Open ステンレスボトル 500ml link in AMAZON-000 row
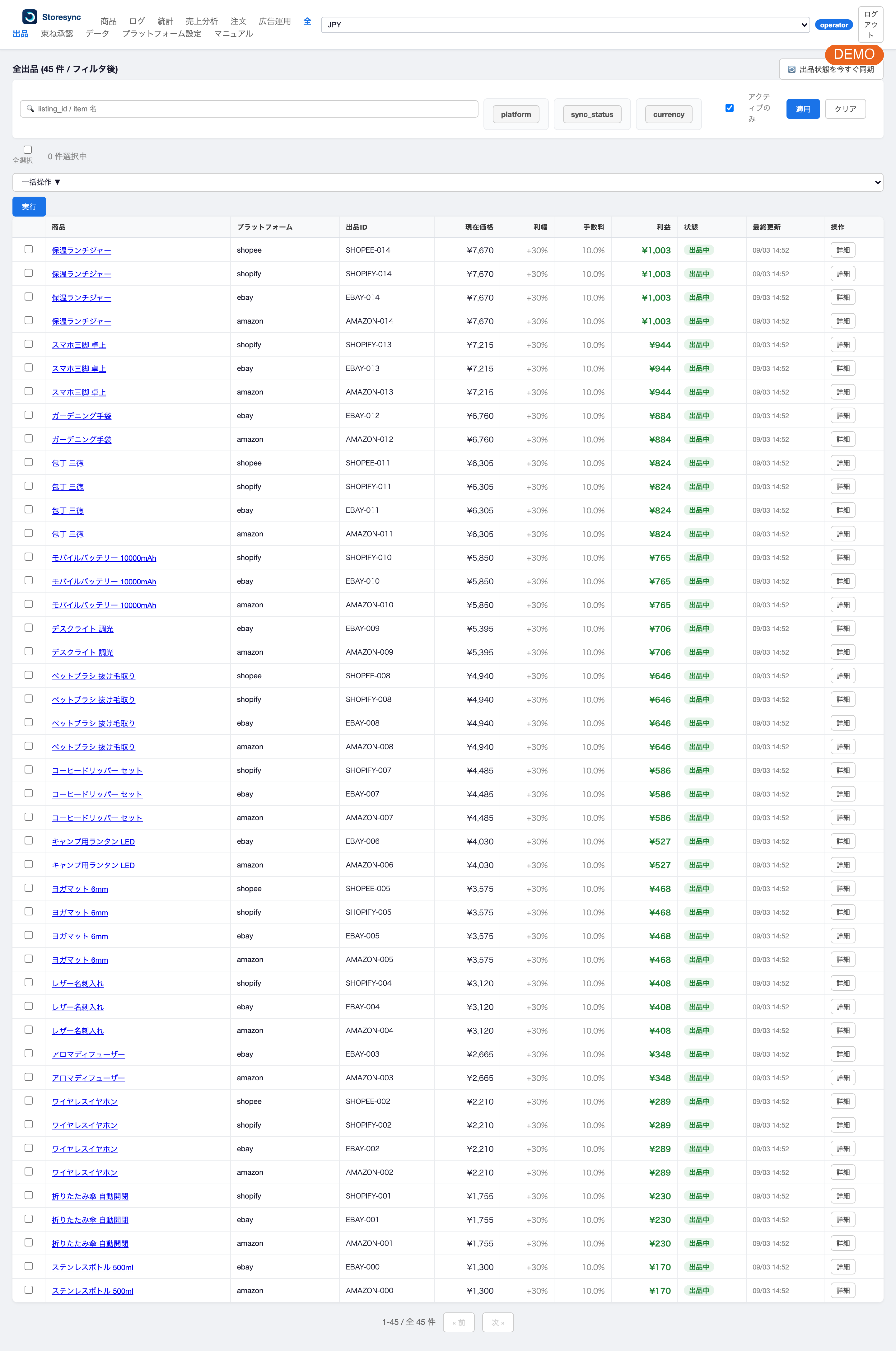Screen dimensions: 896x1351 click(93, 1291)
